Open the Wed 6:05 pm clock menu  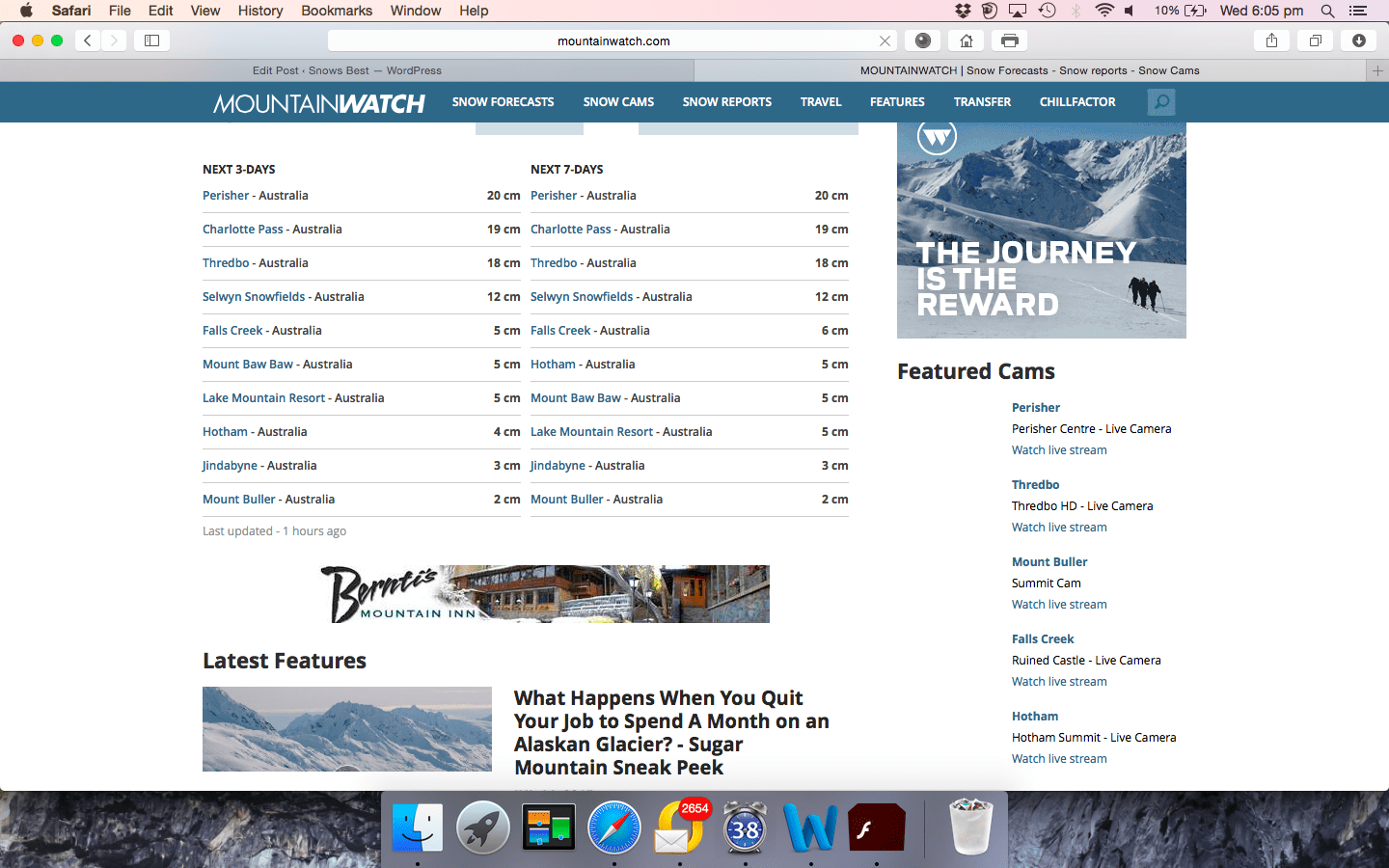(1262, 11)
